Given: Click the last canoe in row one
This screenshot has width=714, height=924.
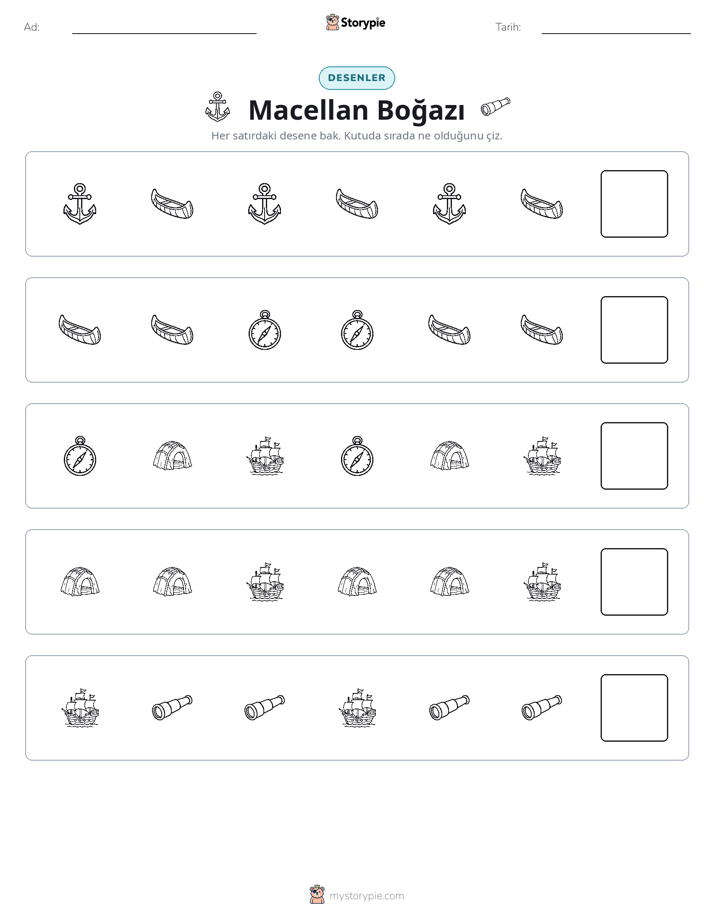Looking at the screenshot, I should click(541, 204).
